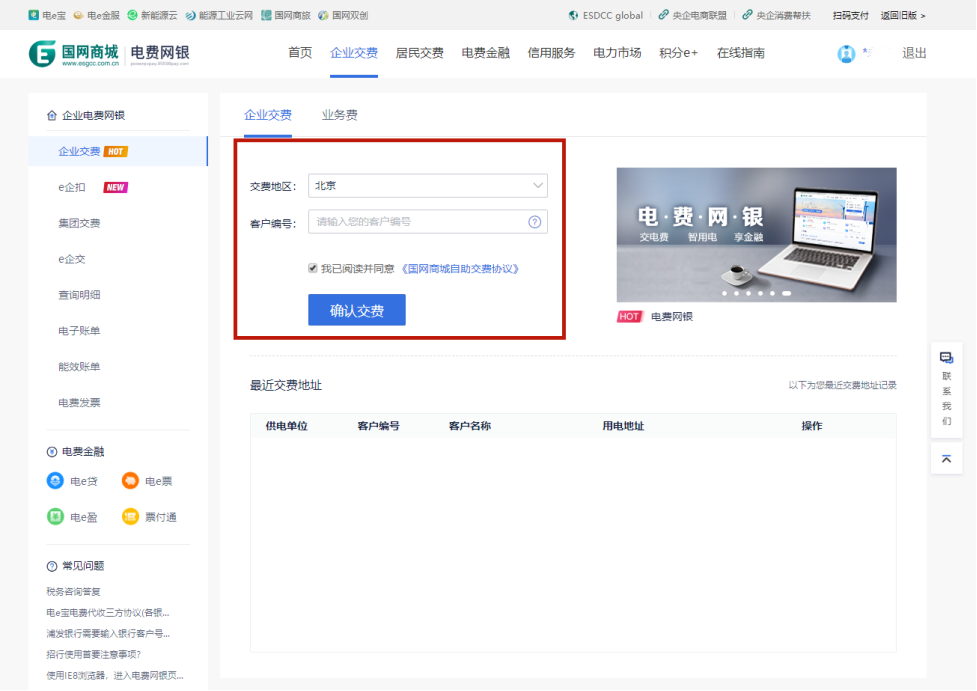Screen dimensions: 977x691
Task: Click the 客户编号 input field
Action: 428,222
